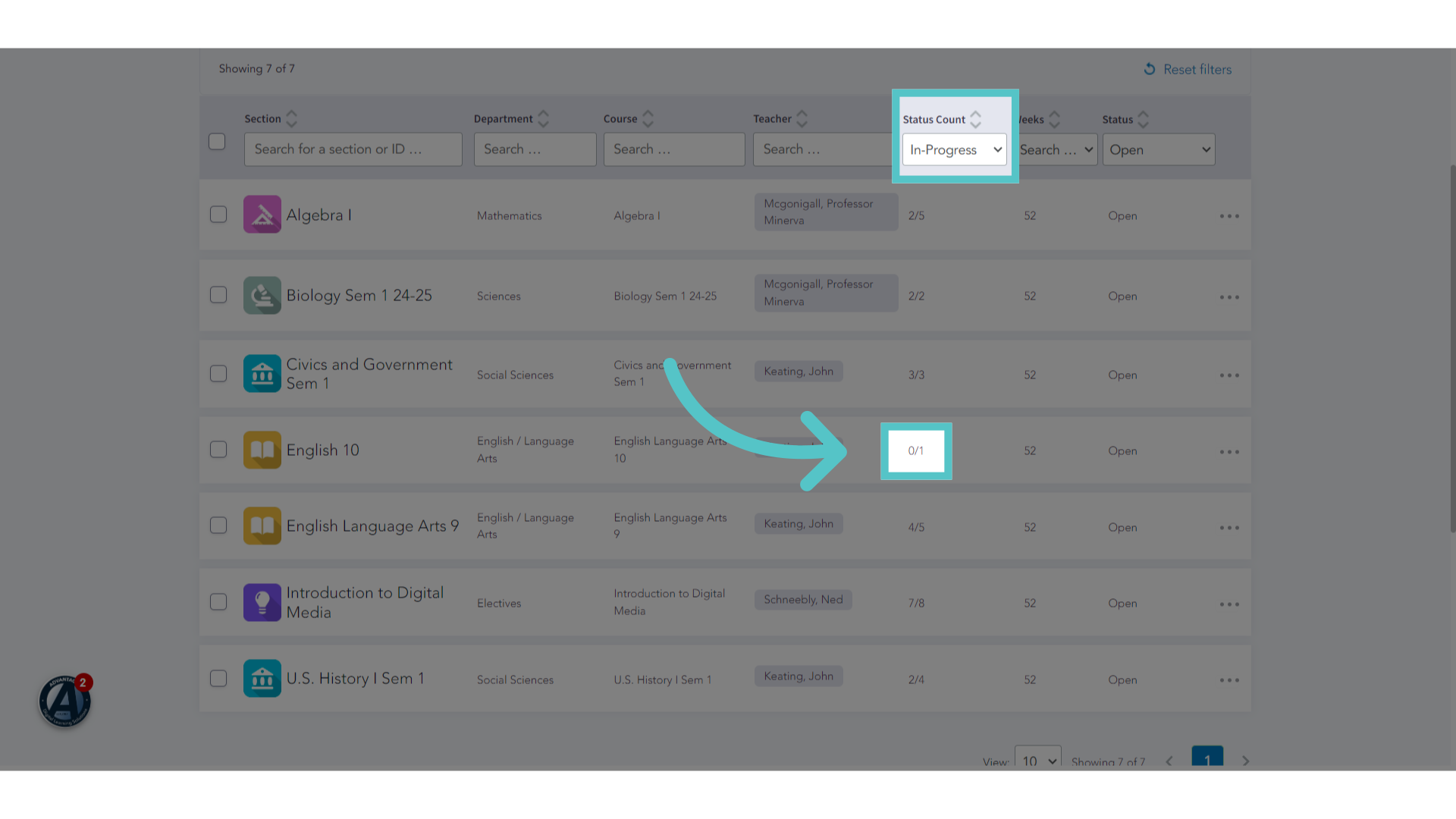
Task: Check the Civics and Government Sem 1 checkbox
Action: pyautogui.click(x=218, y=374)
